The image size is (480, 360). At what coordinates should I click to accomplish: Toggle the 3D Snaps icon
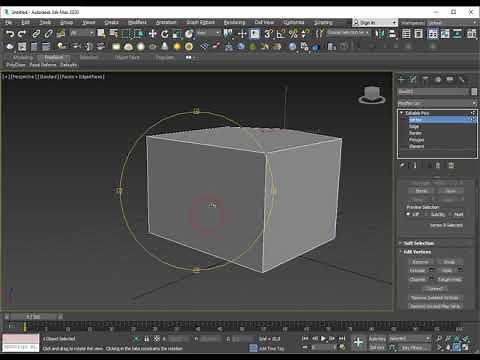(268, 34)
